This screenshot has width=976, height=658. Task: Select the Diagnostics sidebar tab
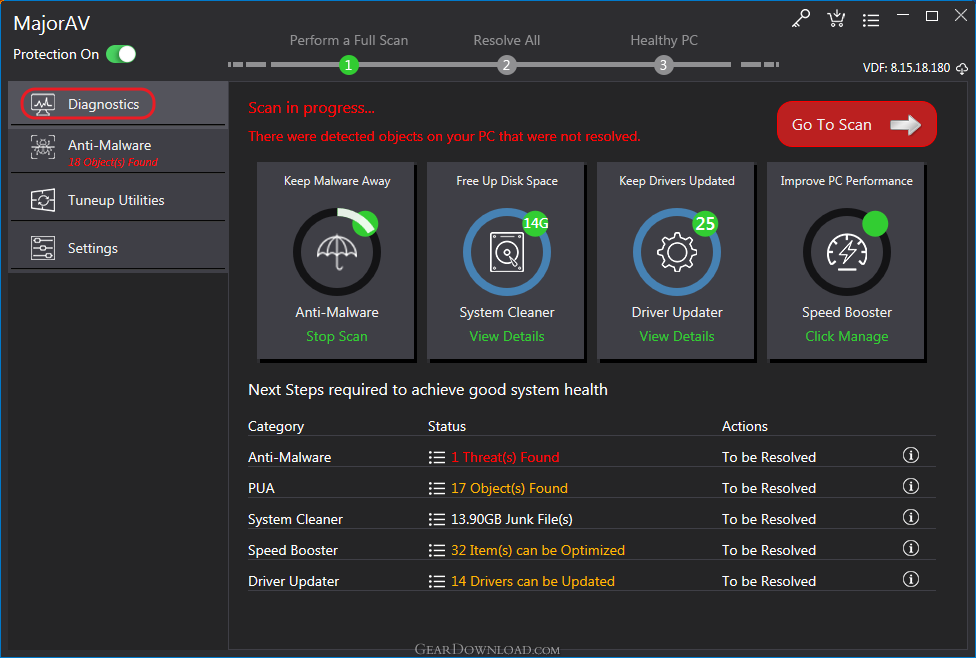118,104
